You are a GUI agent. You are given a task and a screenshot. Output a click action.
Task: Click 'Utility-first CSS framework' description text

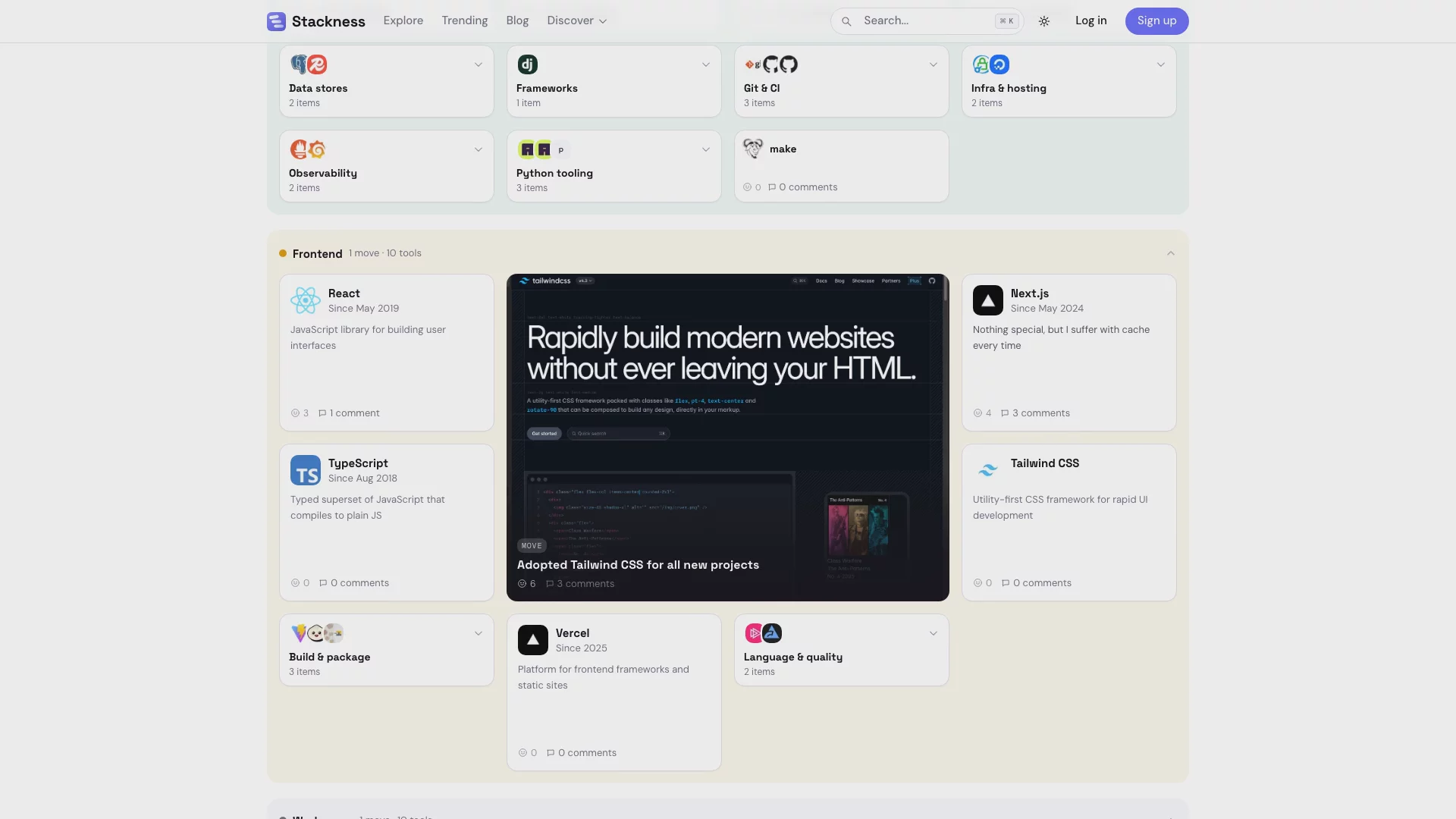tap(1060, 507)
